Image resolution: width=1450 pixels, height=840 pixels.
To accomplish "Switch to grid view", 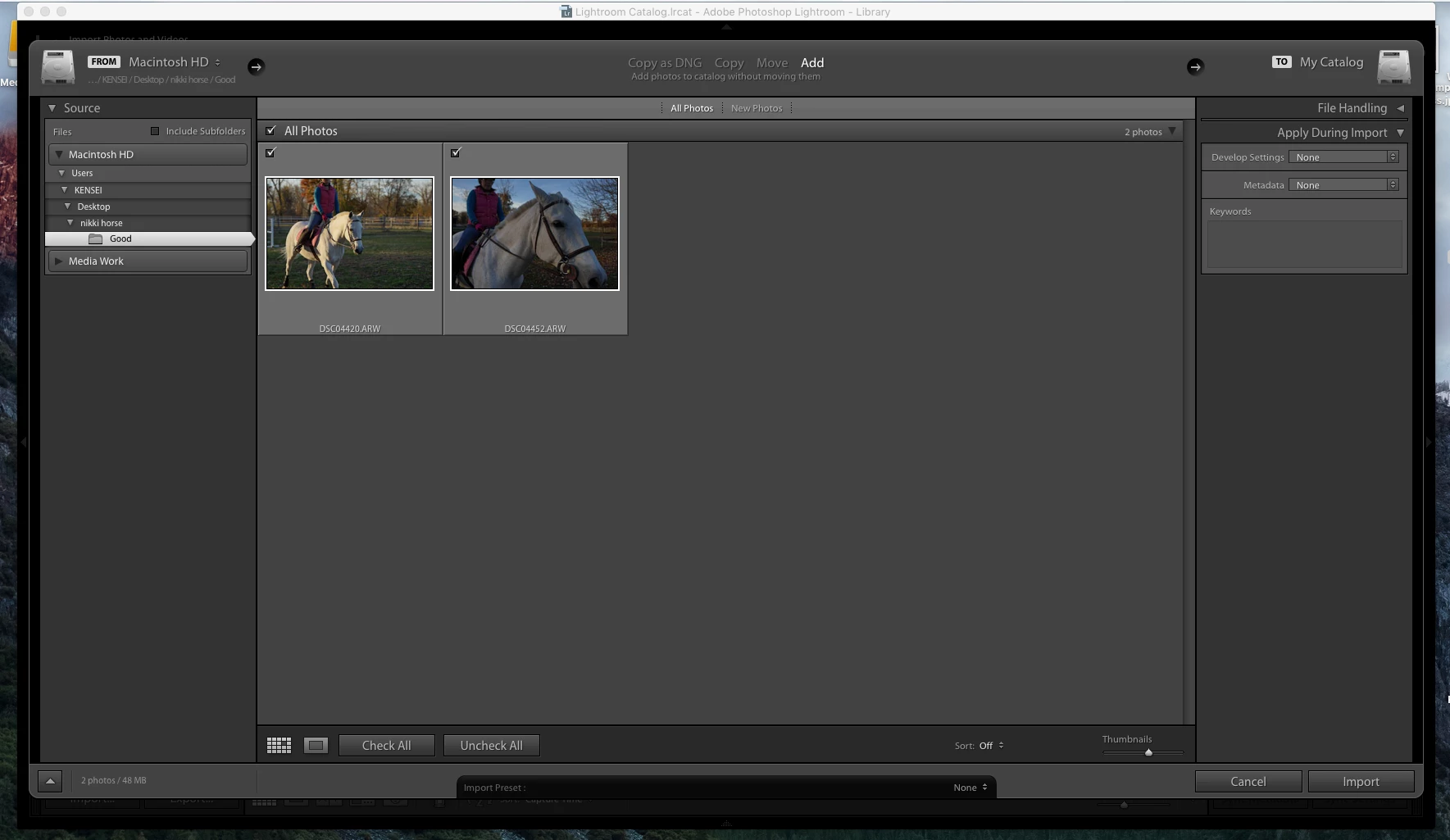I will click(x=279, y=745).
